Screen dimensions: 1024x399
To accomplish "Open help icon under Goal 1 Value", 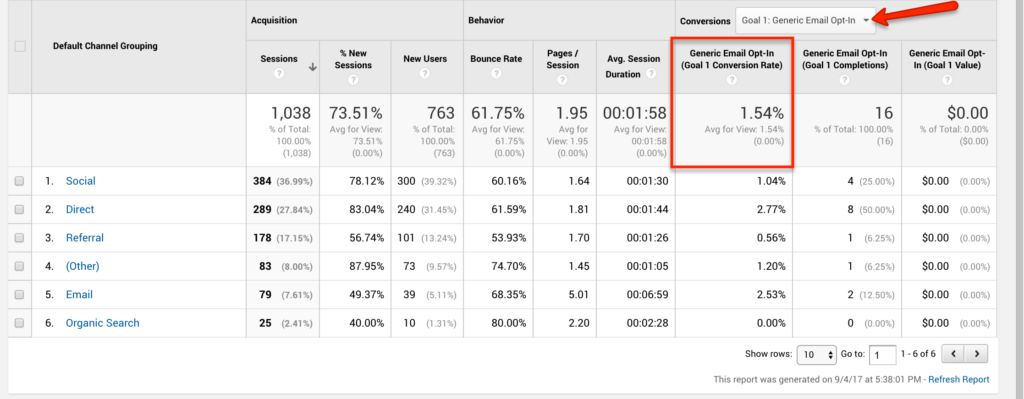I will (947, 80).
